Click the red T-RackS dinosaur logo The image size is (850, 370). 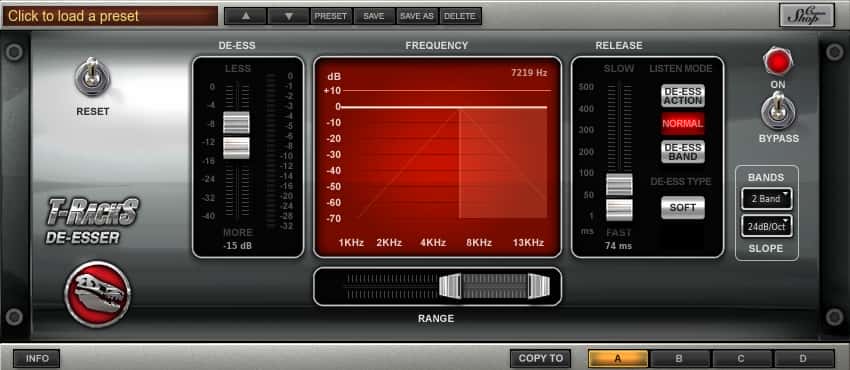pyautogui.click(x=98, y=294)
